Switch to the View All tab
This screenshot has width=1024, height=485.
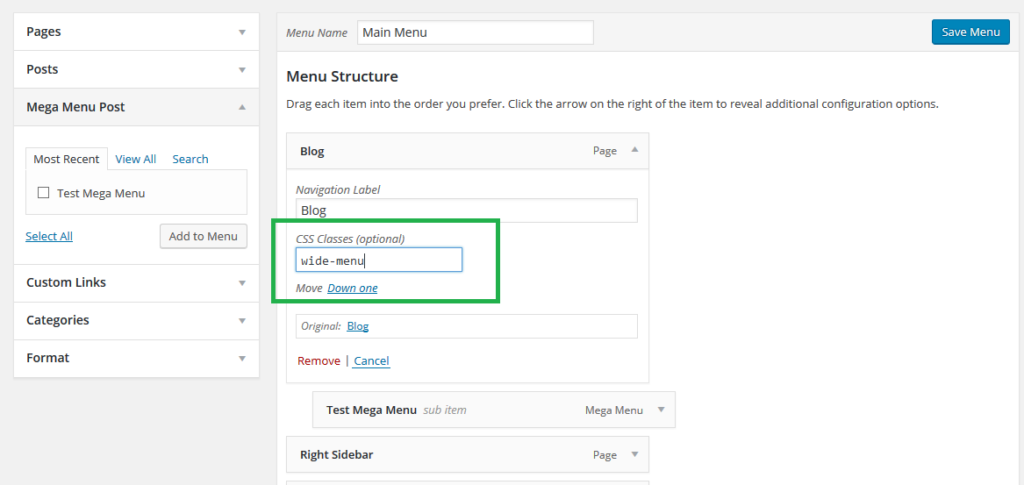pos(135,159)
